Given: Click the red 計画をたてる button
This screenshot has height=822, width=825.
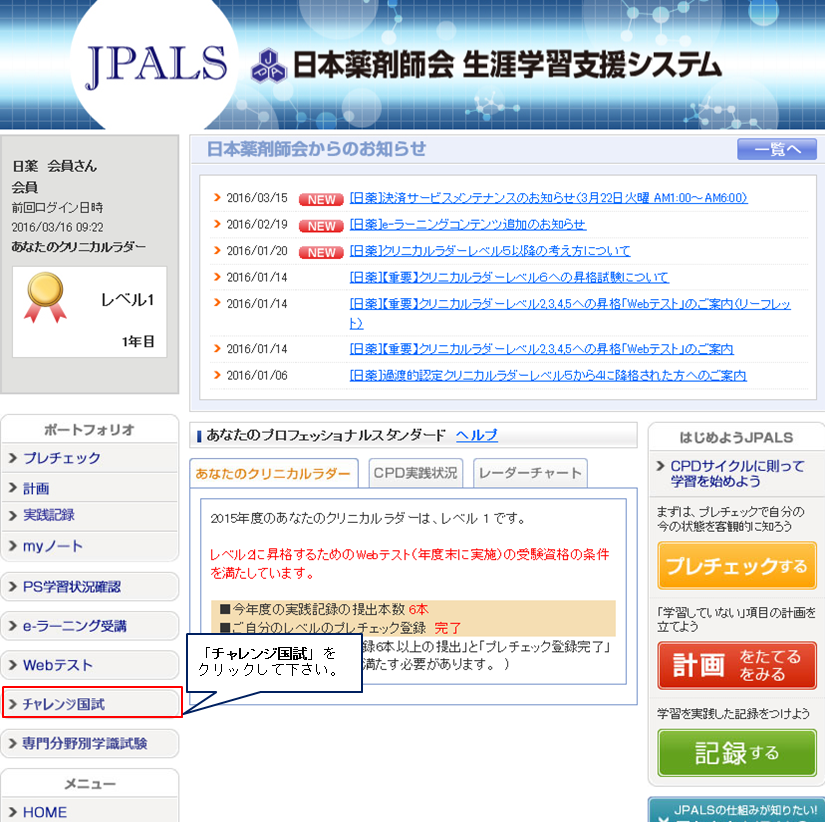Looking at the screenshot, I should 737,665.
